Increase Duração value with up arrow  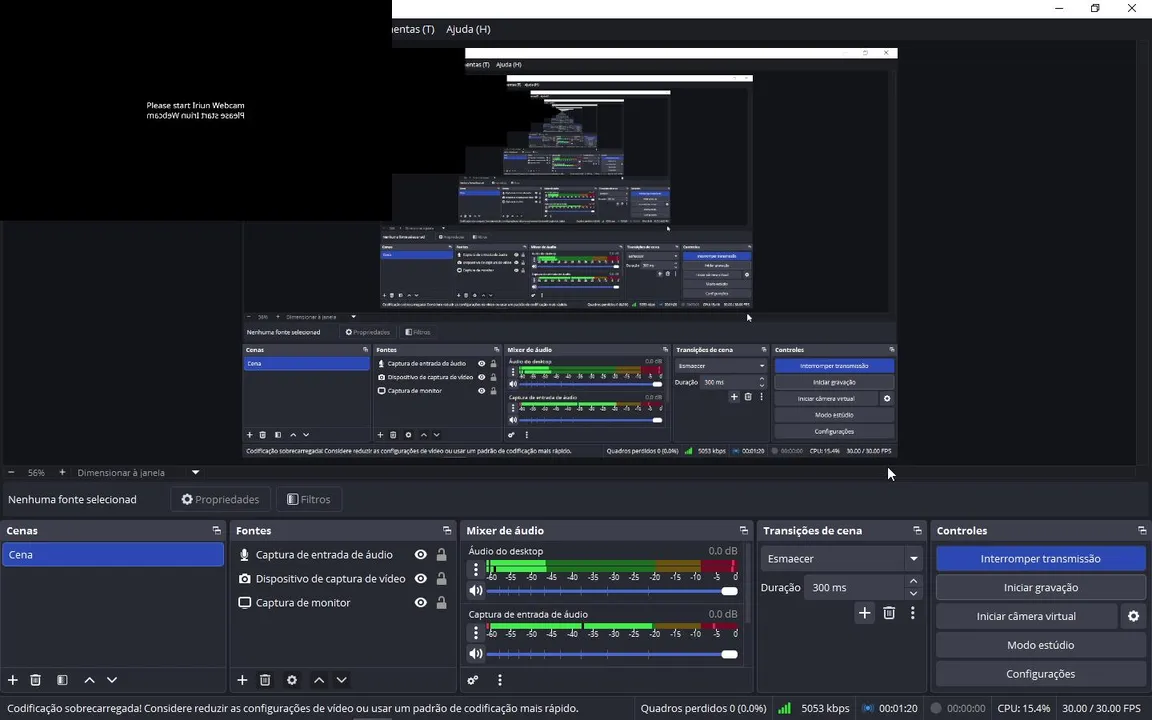coord(913,581)
